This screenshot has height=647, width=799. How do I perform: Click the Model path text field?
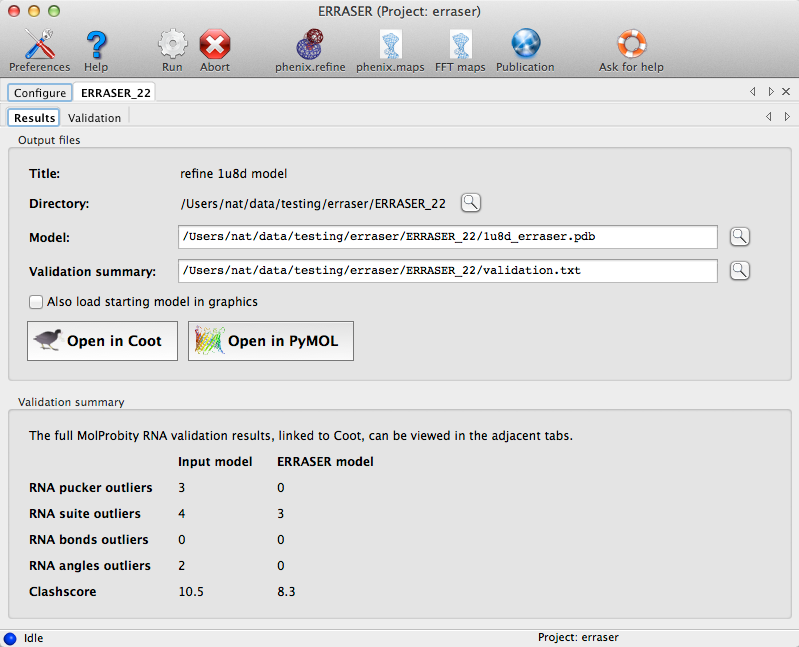(447, 237)
